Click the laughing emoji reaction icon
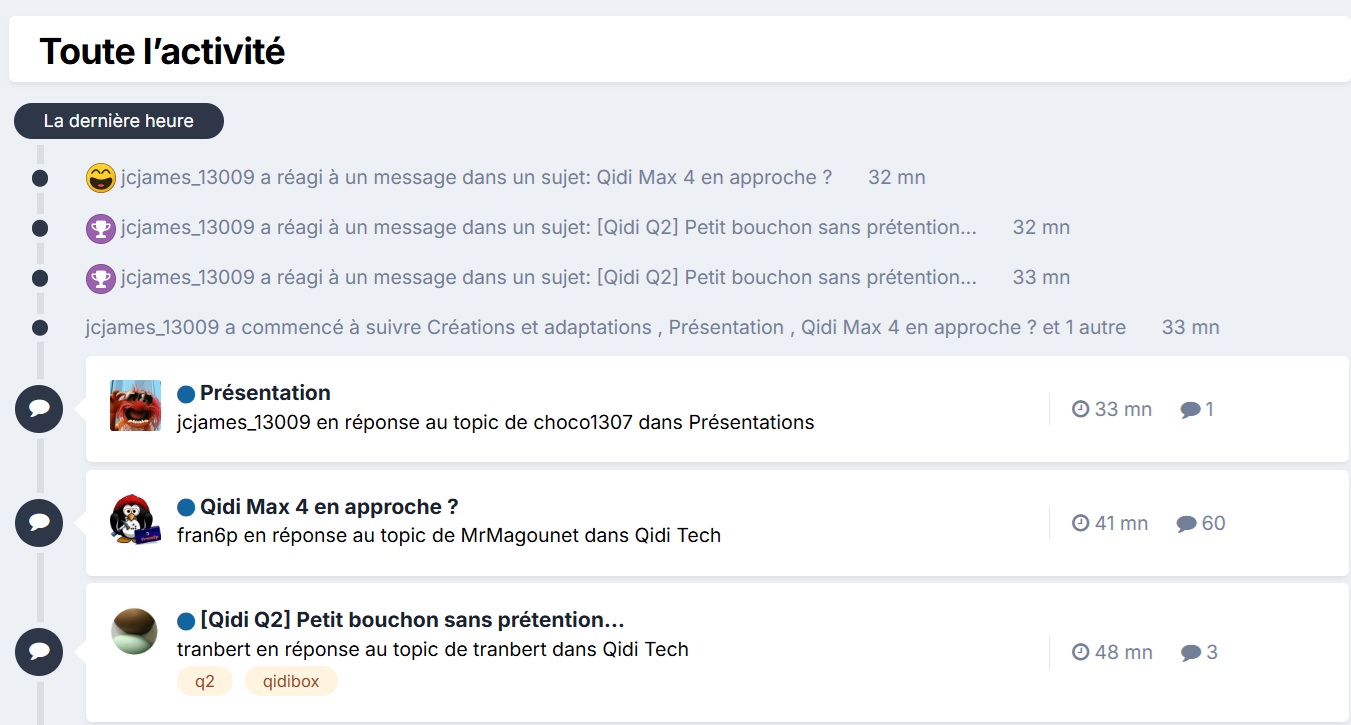 (x=101, y=178)
